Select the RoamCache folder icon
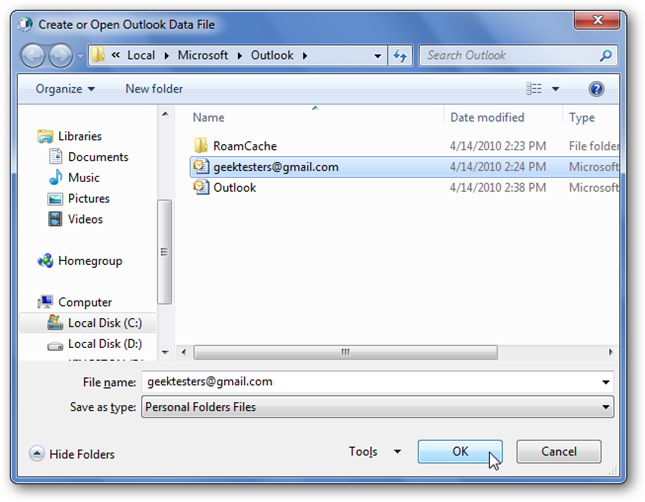 (x=201, y=145)
